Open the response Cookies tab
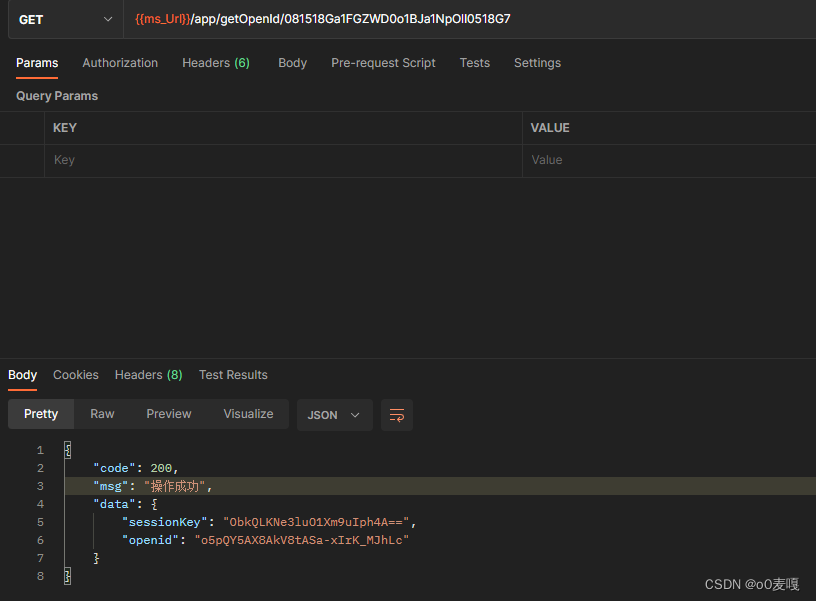The height and width of the screenshot is (601, 816). tap(76, 375)
